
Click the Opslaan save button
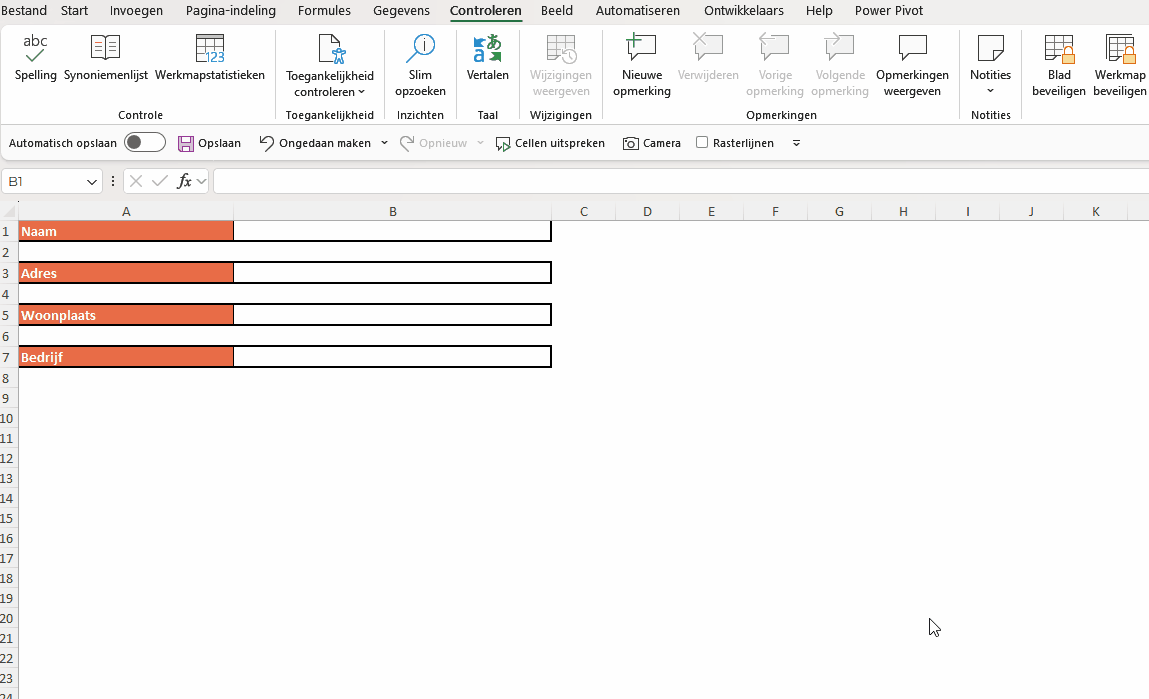coord(210,143)
